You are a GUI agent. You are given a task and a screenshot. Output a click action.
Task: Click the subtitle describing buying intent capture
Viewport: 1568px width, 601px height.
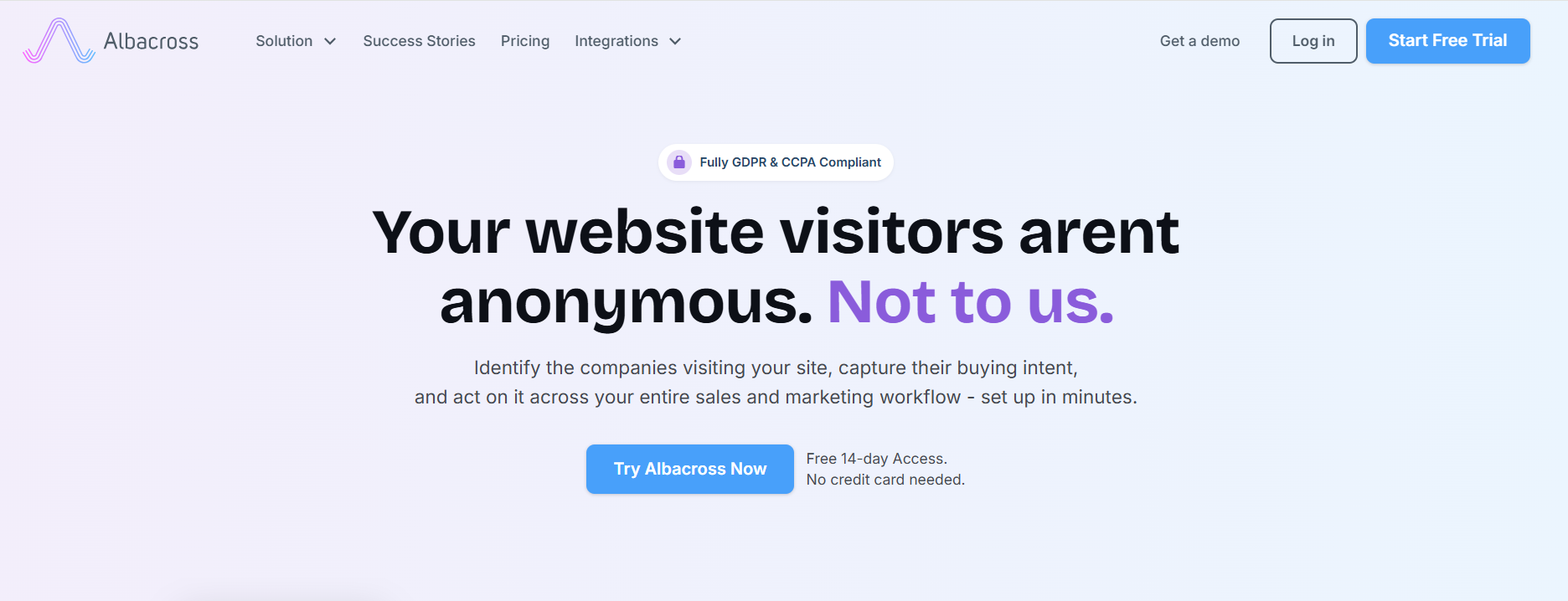tap(776, 382)
